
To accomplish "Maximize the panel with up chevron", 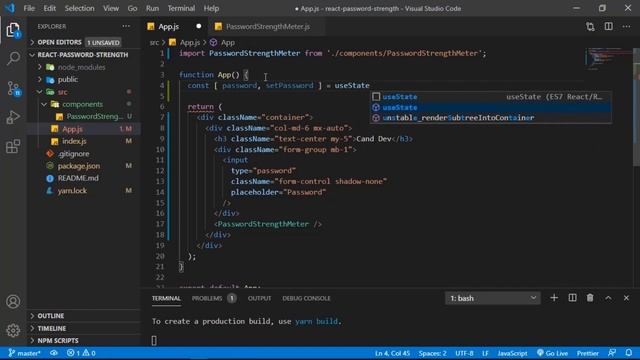I will click(609, 298).
